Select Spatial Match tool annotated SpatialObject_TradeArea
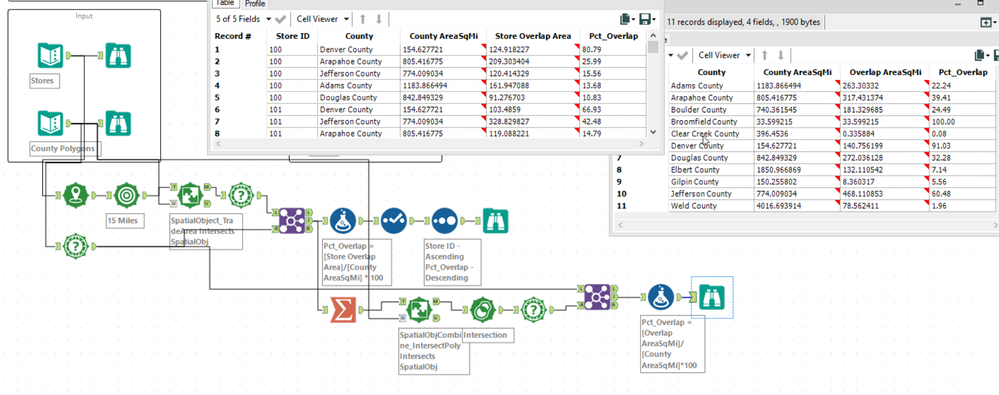This screenshot has width=999, height=395. pos(189,195)
